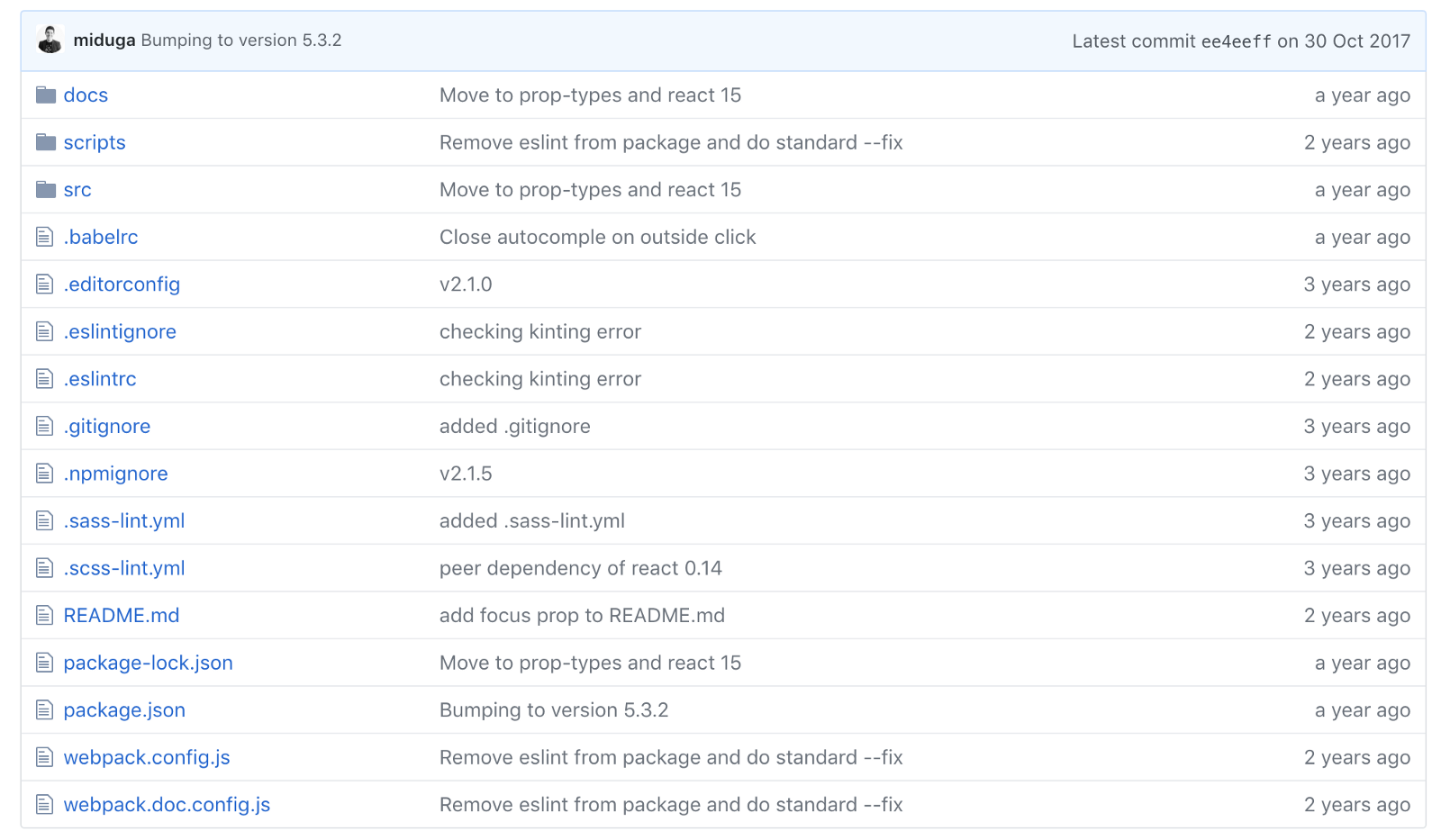
Task: View the package-lock.json file
Action: click(x=149, y=664)
